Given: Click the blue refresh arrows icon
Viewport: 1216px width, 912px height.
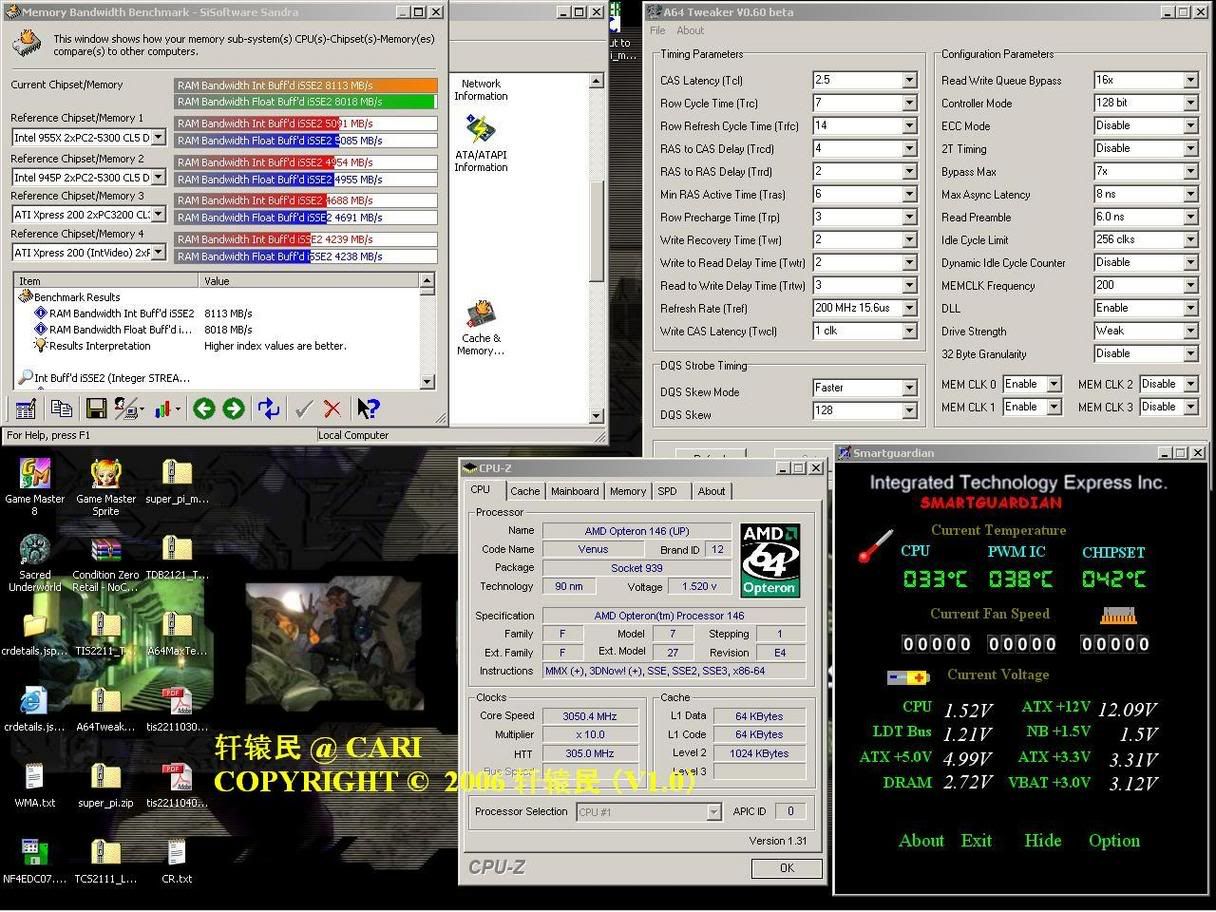Looking at the screenshot, I should 268,408.
